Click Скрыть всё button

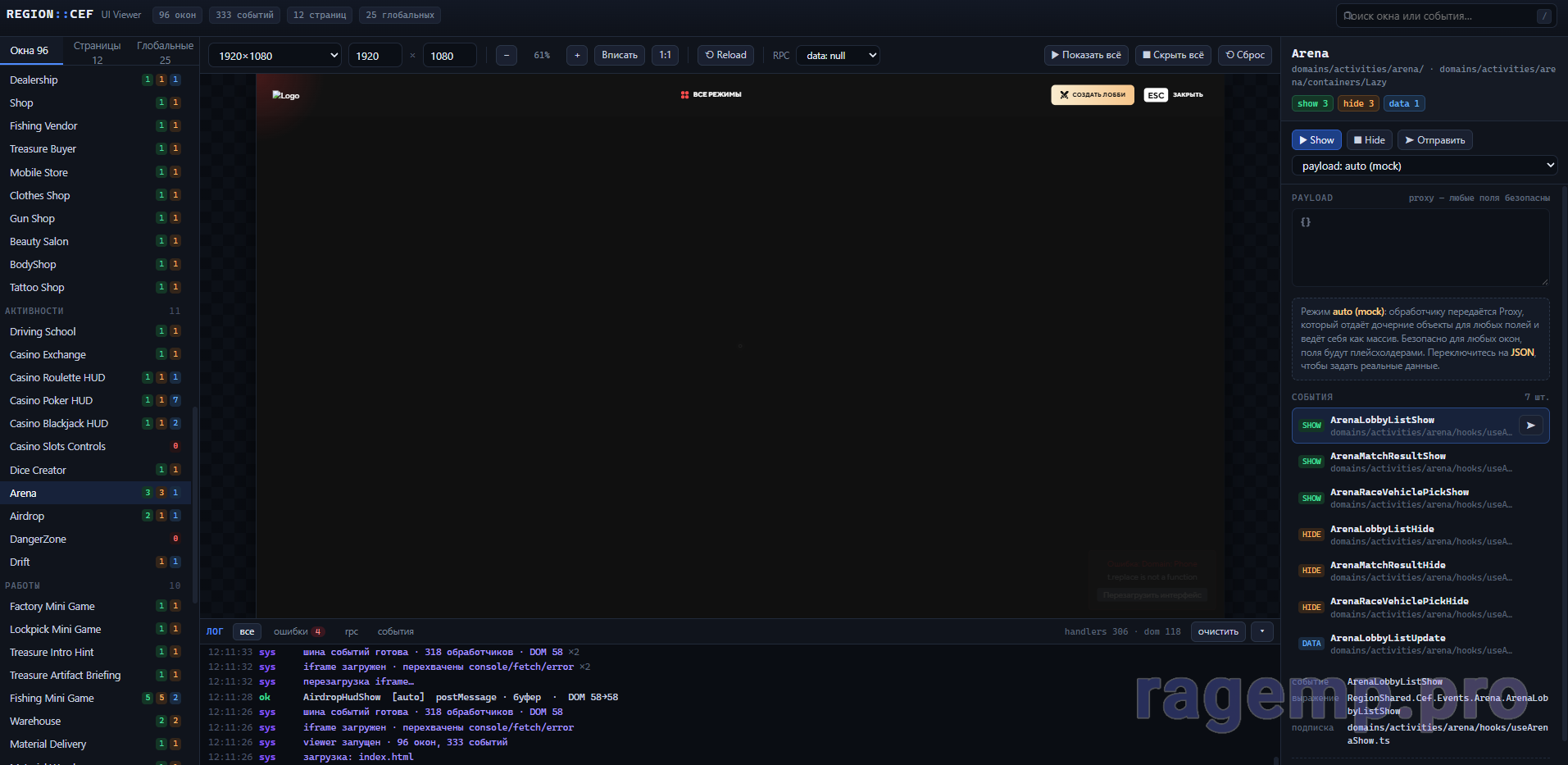pyautogui.click(x=1174, y=56)
